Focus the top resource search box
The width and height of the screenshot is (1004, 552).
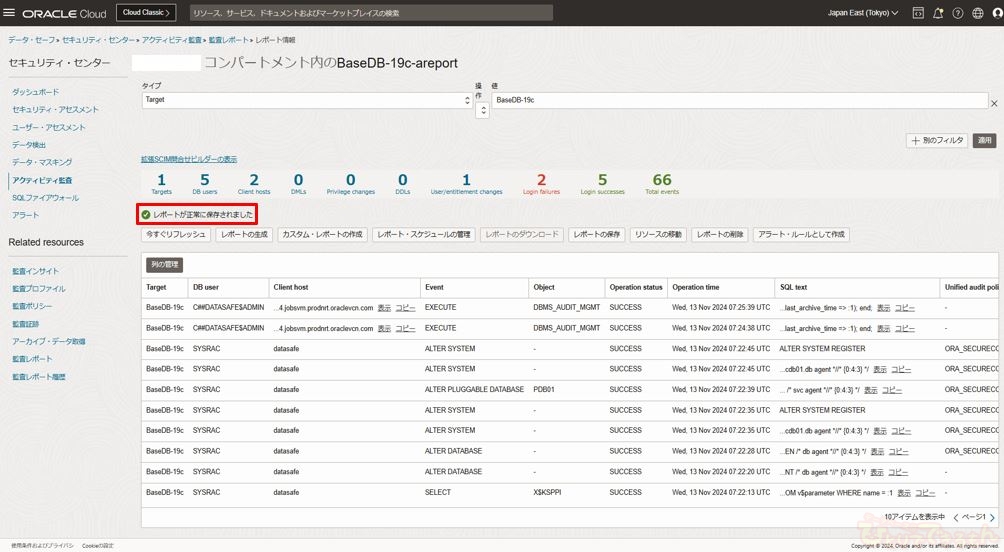[x=371, y=13]
